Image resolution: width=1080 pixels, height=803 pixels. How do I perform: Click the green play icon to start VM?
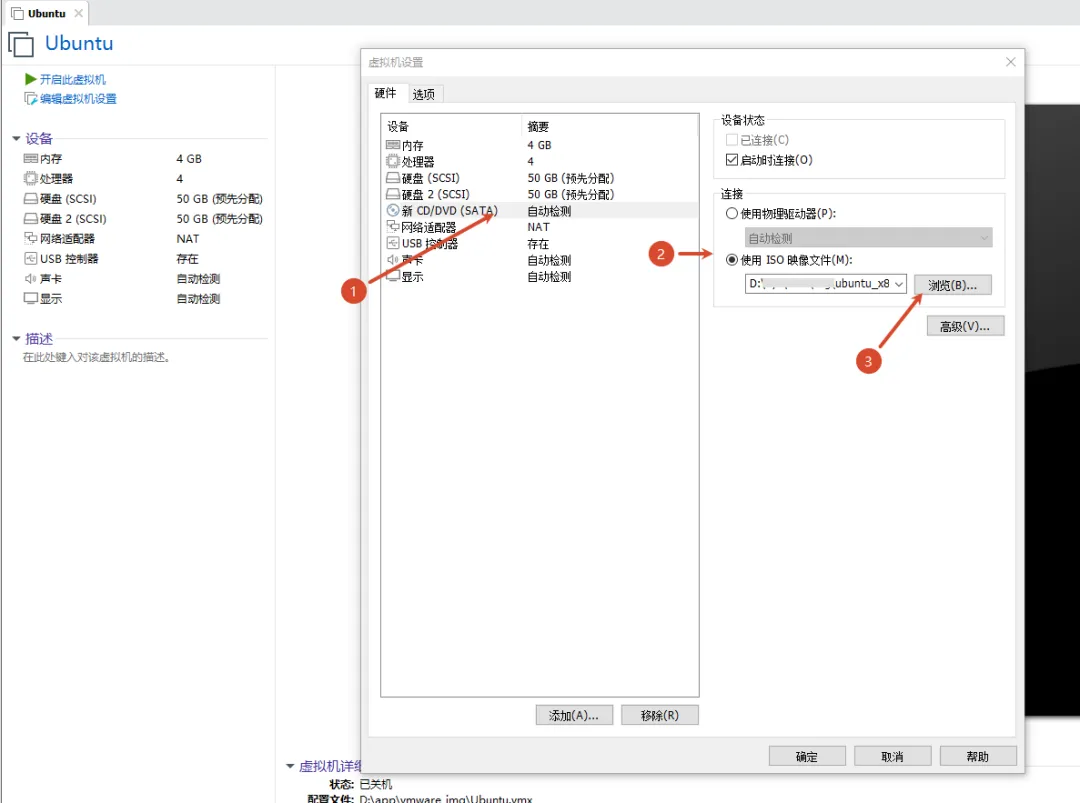click(x=30, y=79)
